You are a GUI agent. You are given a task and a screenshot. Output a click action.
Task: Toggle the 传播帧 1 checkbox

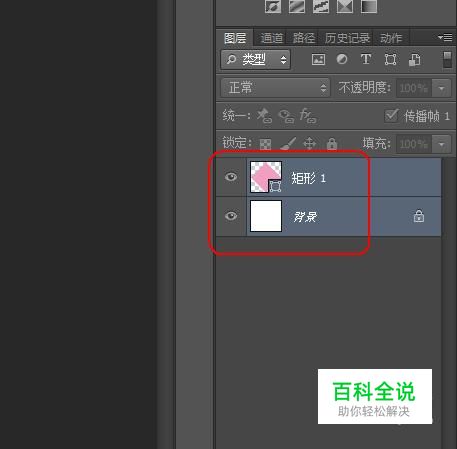pyautogui.click(x=392, y=116)
